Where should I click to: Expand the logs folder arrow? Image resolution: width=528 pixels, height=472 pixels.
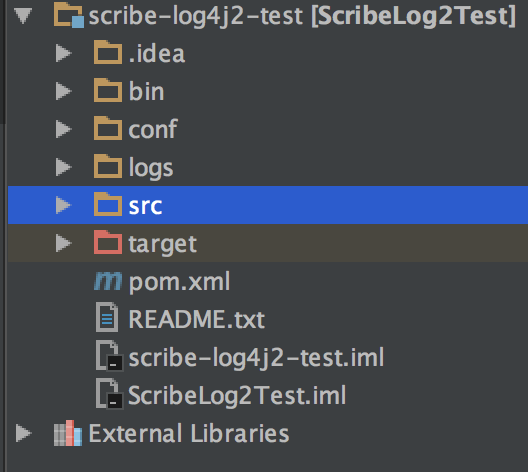(63, 167)
